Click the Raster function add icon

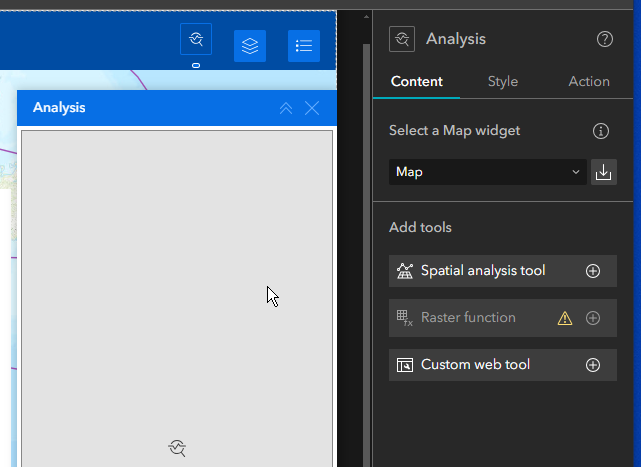593,318
